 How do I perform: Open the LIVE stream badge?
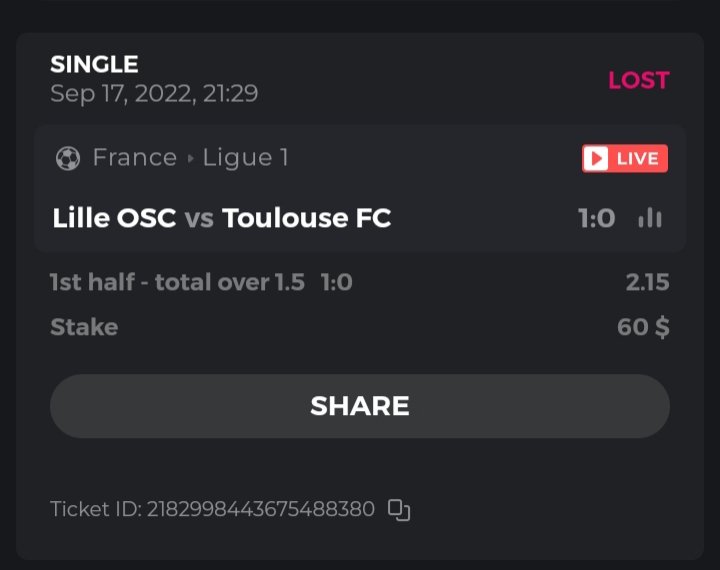(x=624, y=158)
